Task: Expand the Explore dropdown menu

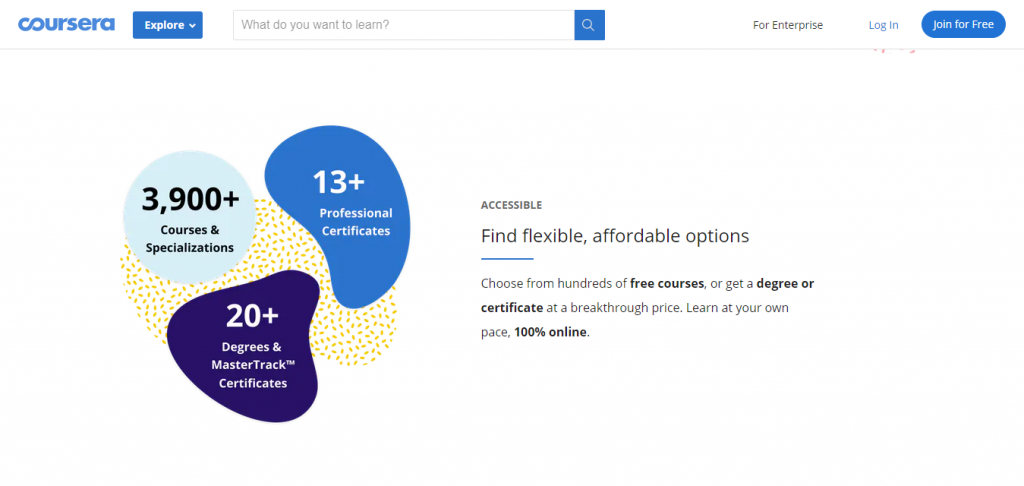Action: pos(167,25)
